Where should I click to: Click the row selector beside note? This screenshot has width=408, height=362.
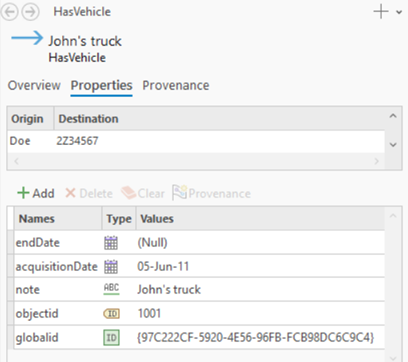tap(10, 289)
